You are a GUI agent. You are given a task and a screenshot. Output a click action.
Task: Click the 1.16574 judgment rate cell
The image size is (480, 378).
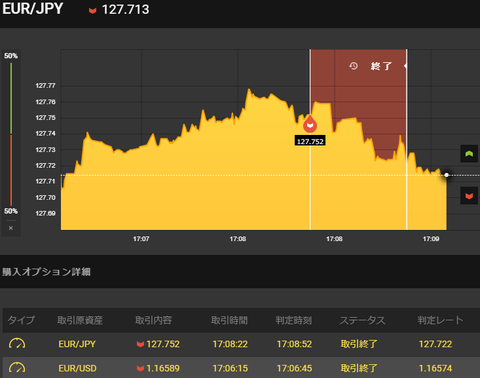435,368
